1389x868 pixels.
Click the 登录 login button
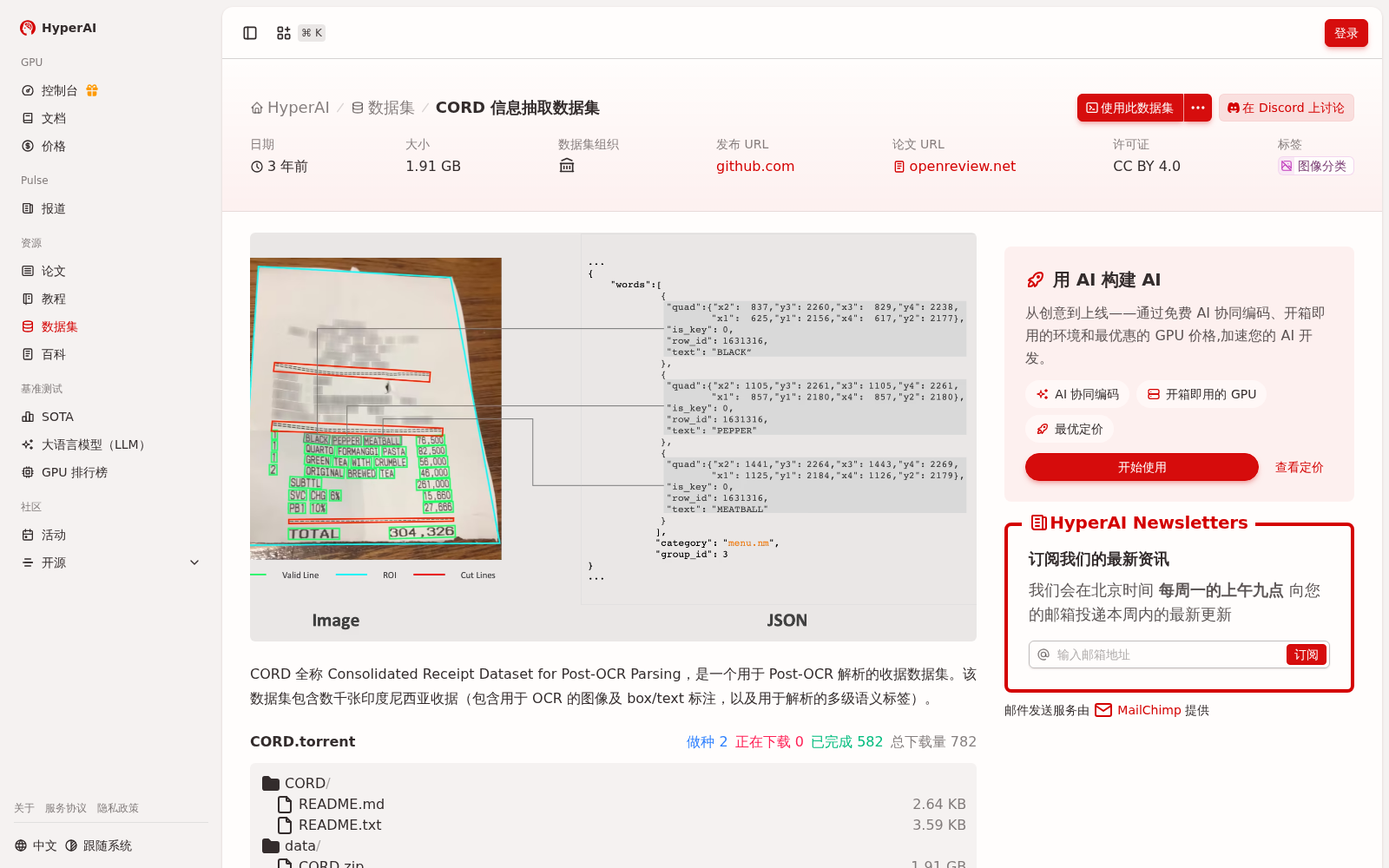click(x=1346, y=33)
